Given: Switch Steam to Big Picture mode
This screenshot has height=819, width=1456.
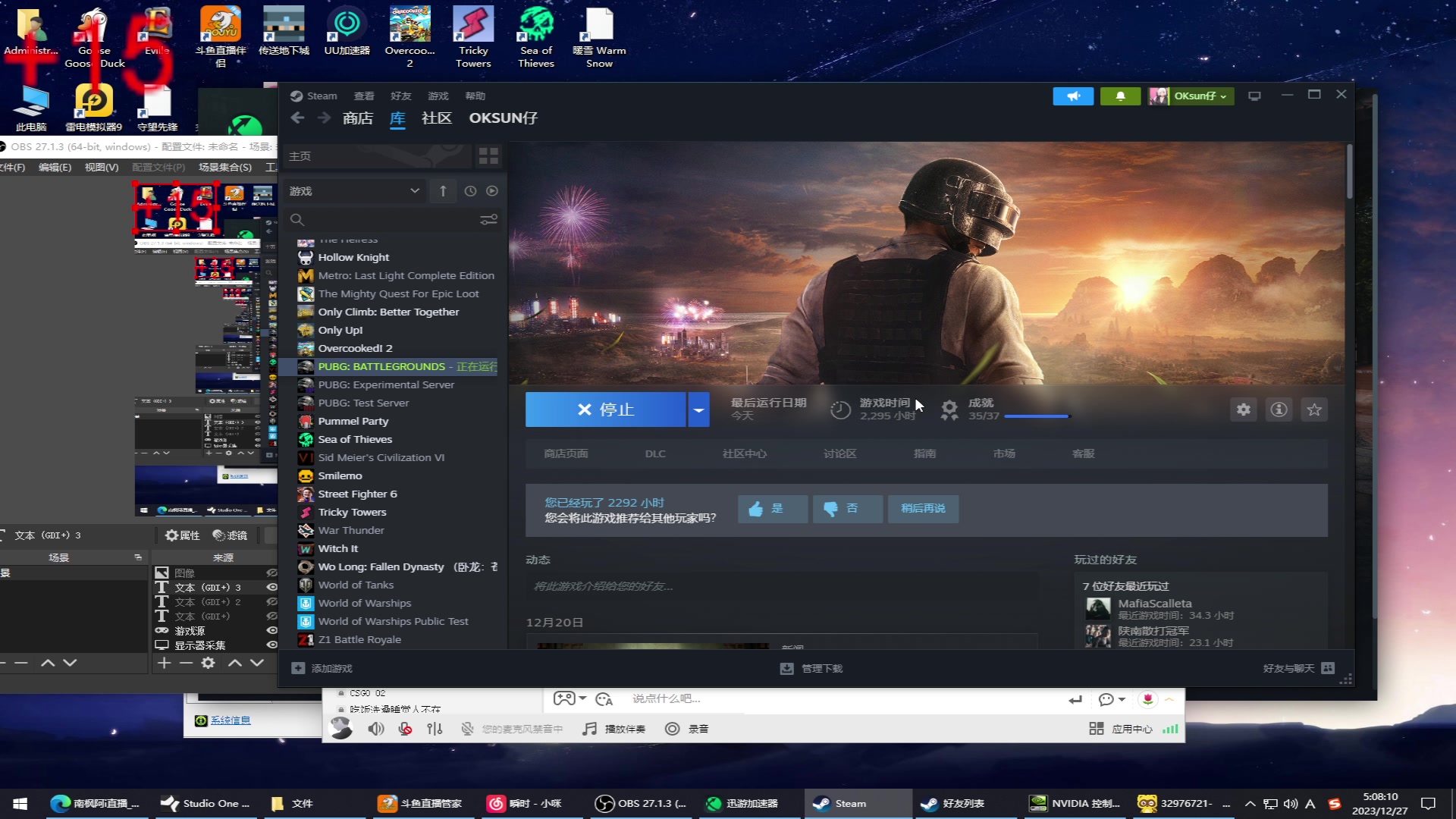Looking at the screenshot, I should click(x=1255, y=96).
